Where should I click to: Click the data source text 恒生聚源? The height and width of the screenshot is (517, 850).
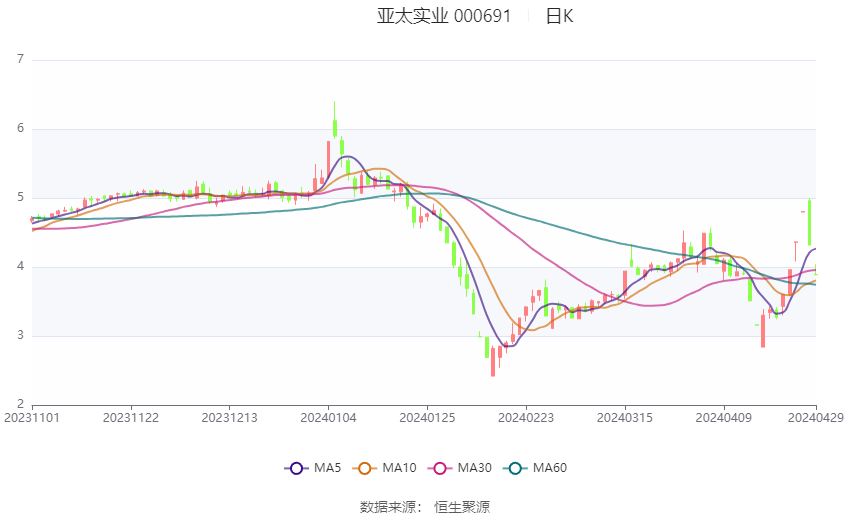(462, 507)
